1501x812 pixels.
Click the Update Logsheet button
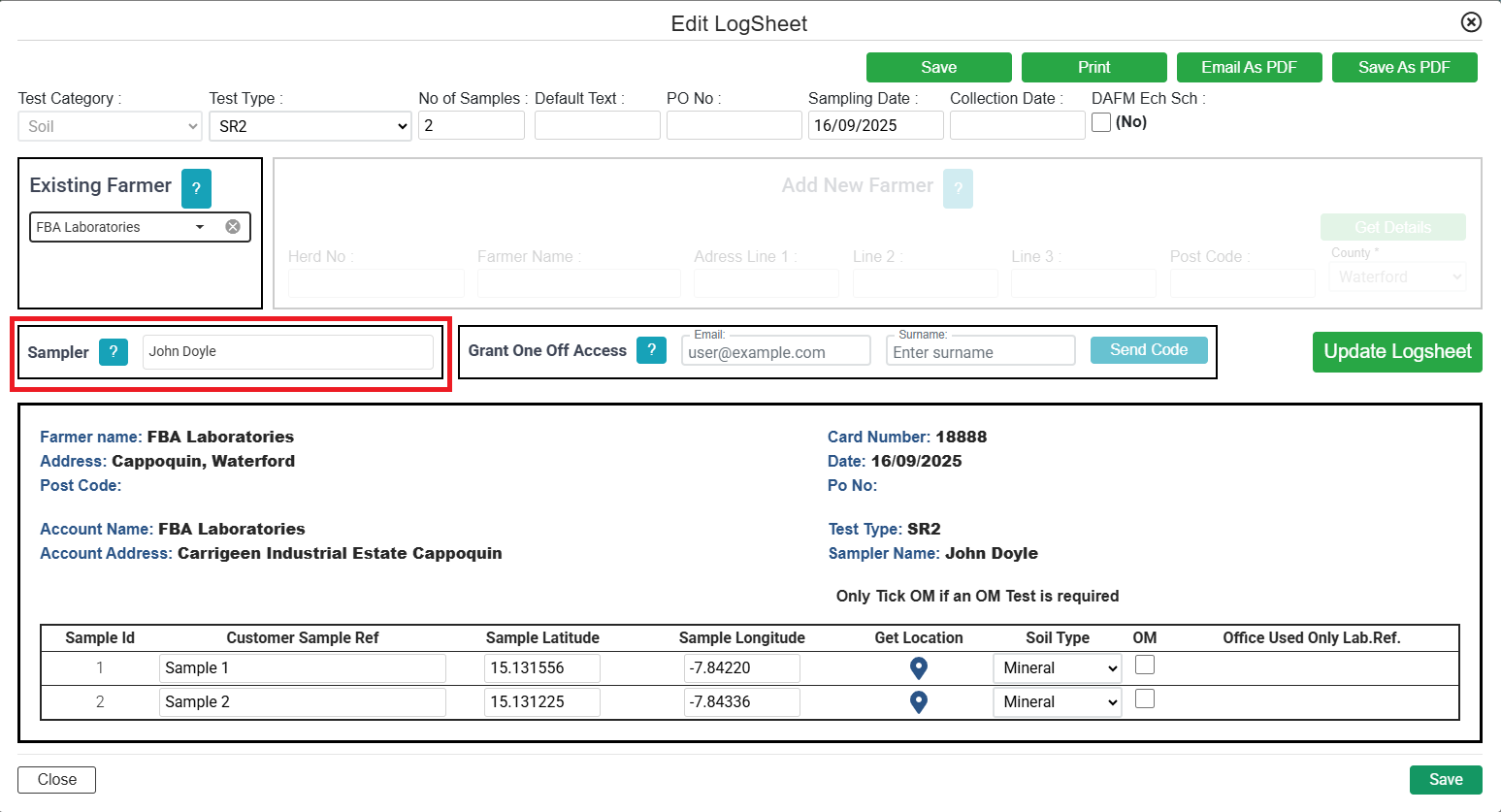(x=1396, y=352)
